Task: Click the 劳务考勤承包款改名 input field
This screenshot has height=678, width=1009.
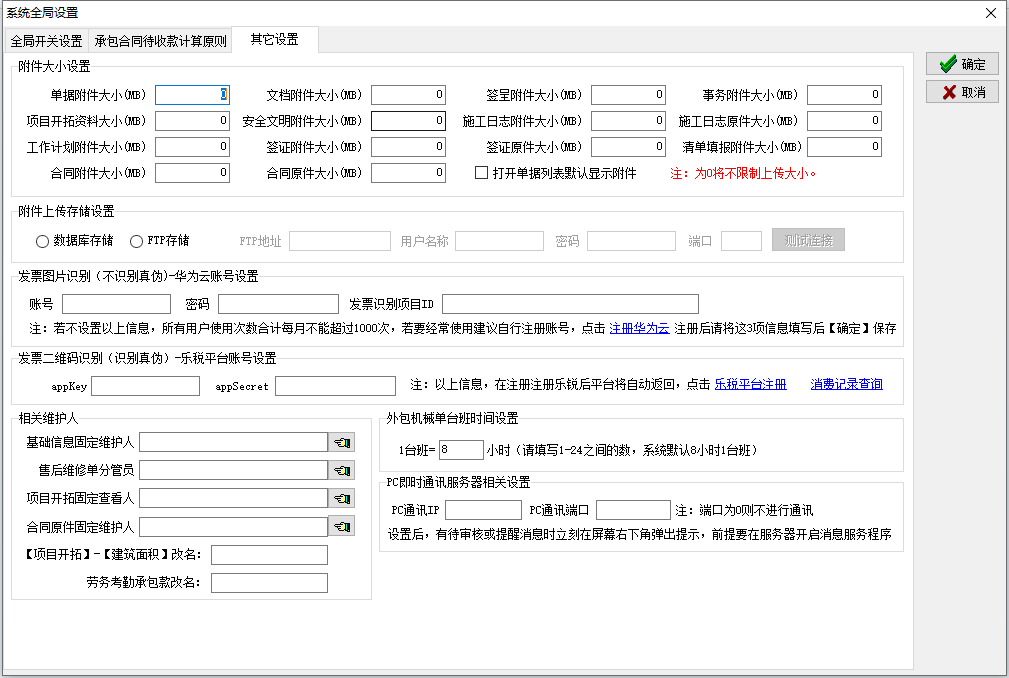Action: coord(269,583)
